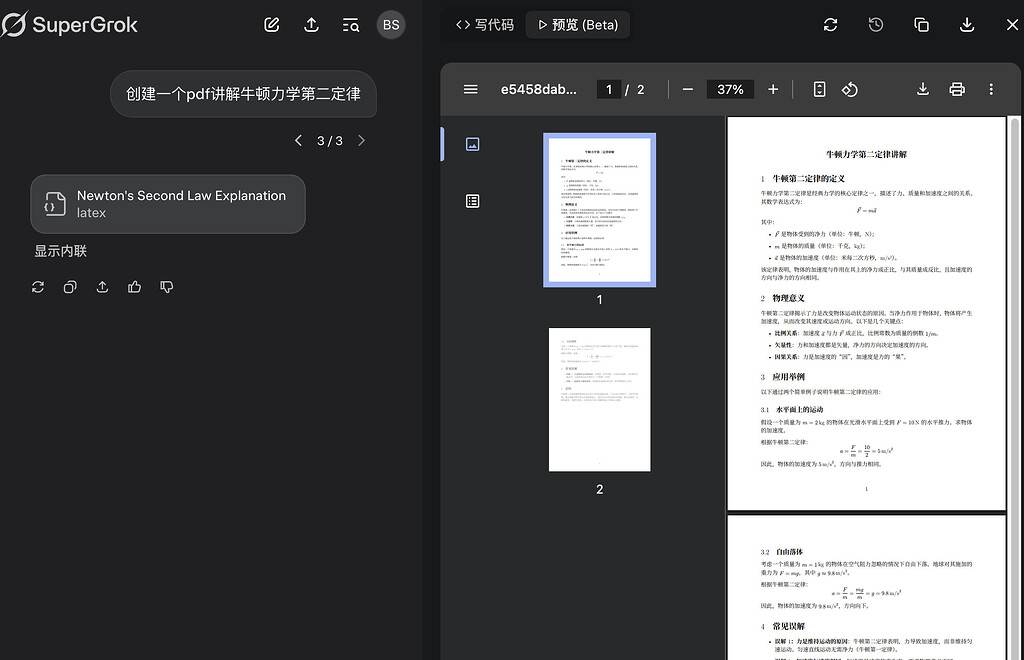
Task: Click the fit to page icon
Action: (x=820, y=89)
